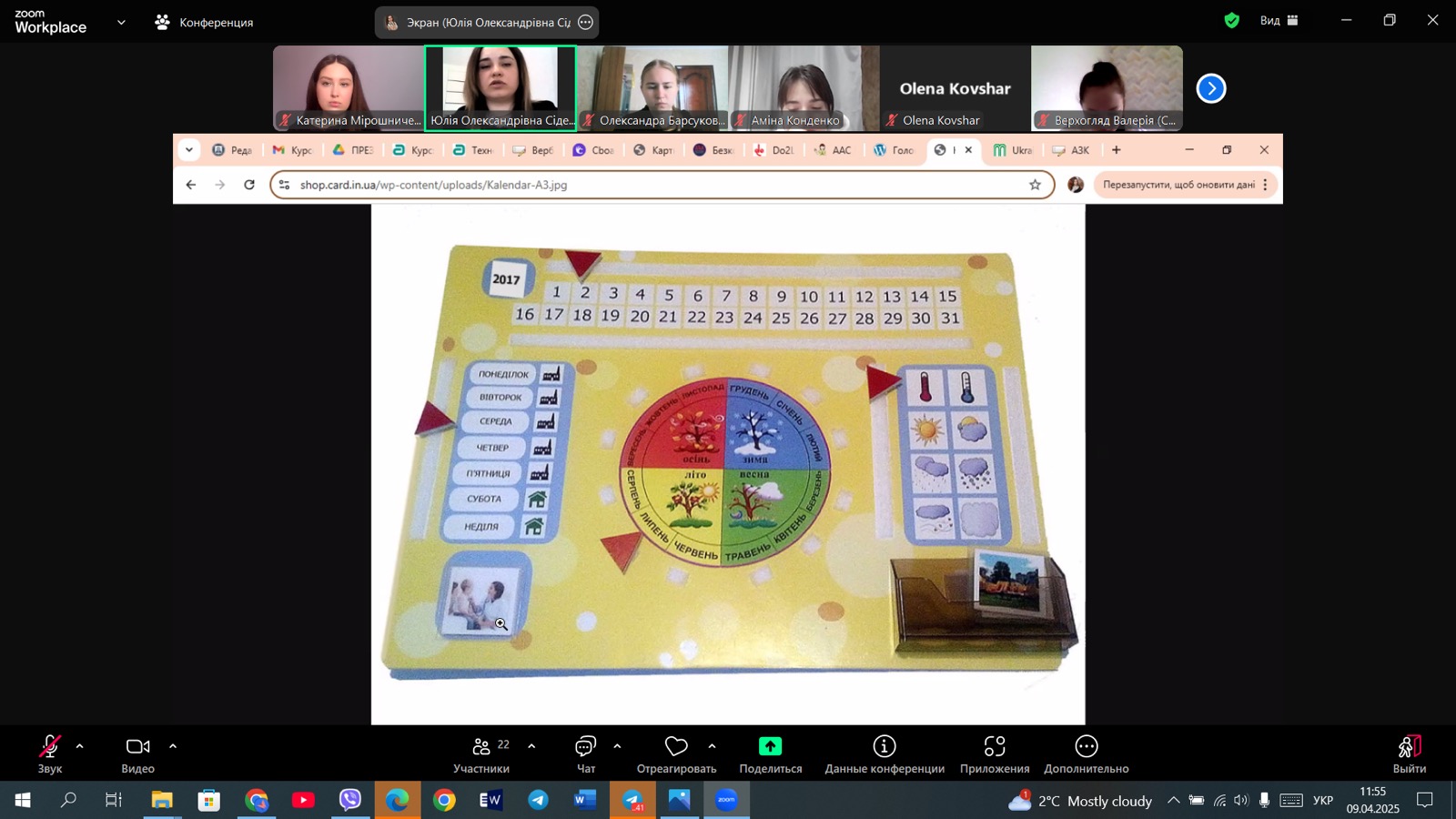
Task: Open Данные конференции info
Action: pos(884,754)
